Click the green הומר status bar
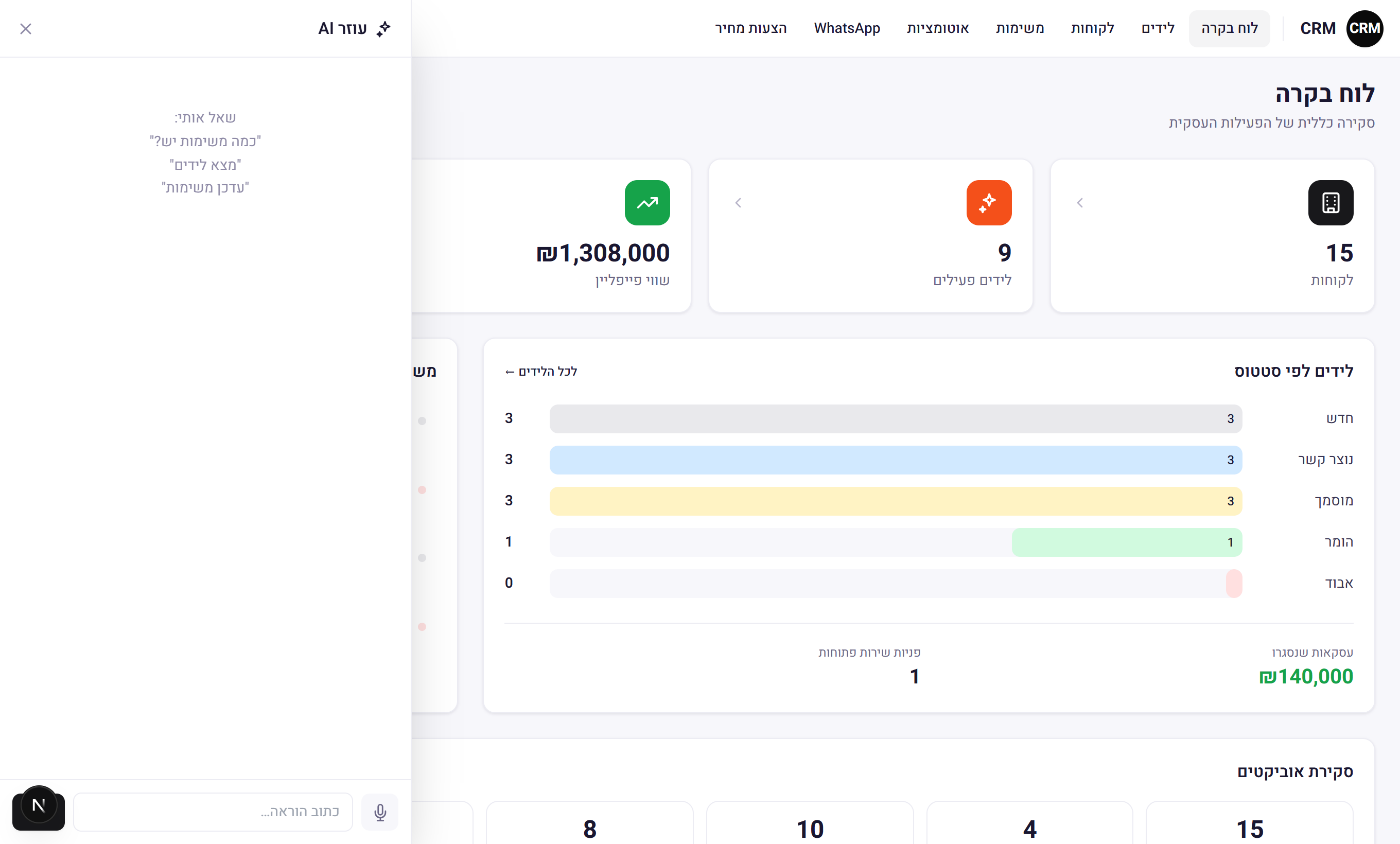 [x=1127, y=542]
